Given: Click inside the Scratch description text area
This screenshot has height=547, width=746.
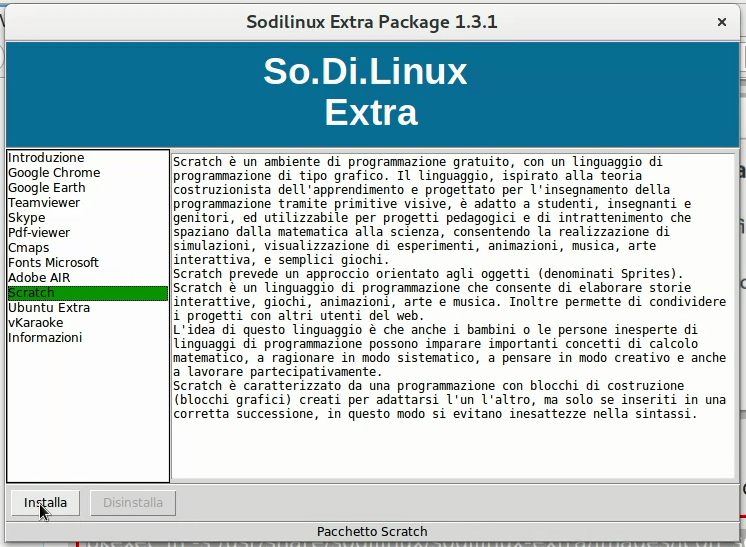Looking at the screenshot, I should 452,450.
